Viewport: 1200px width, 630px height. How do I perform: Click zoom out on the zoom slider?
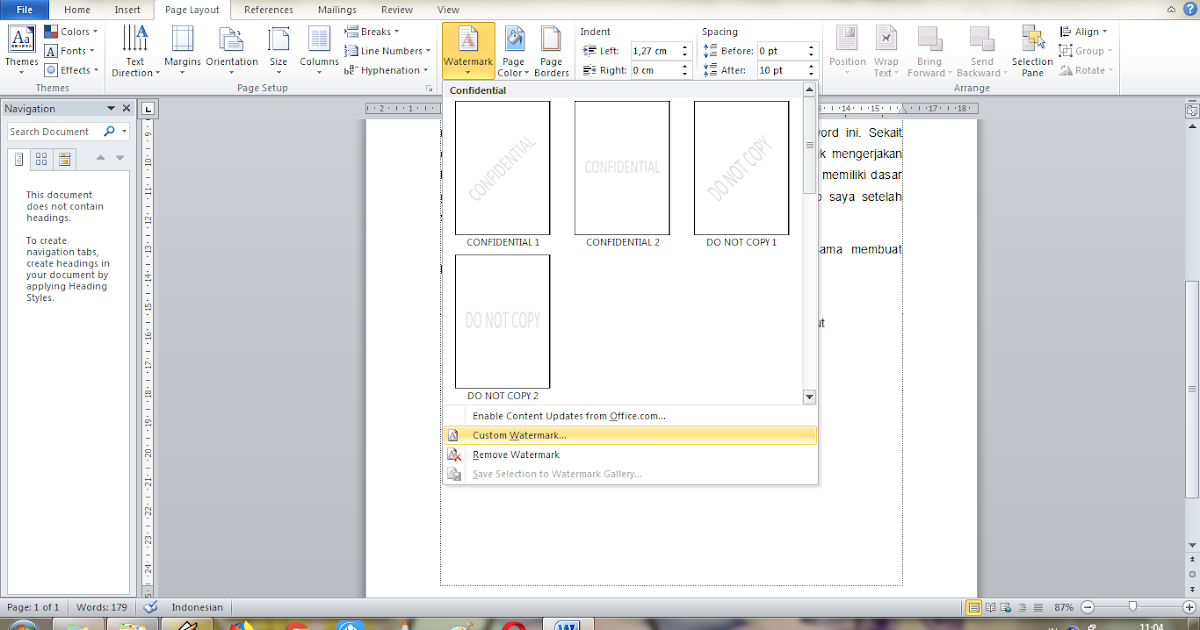tap(1087, 607)
